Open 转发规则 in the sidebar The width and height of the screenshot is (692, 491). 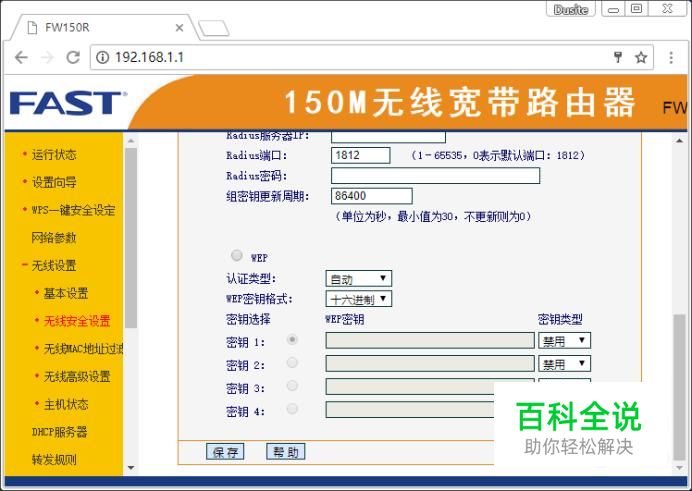click(54, 460)
